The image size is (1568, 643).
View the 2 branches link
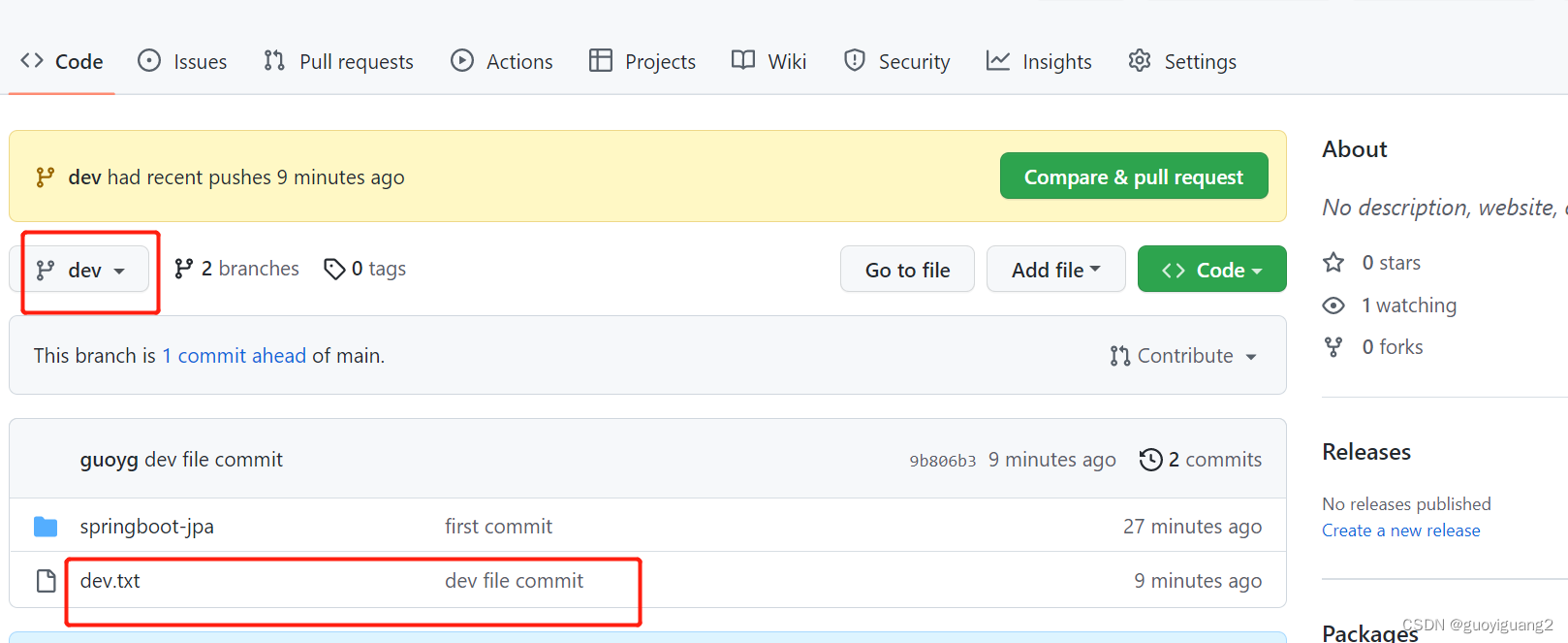point(236,269)
